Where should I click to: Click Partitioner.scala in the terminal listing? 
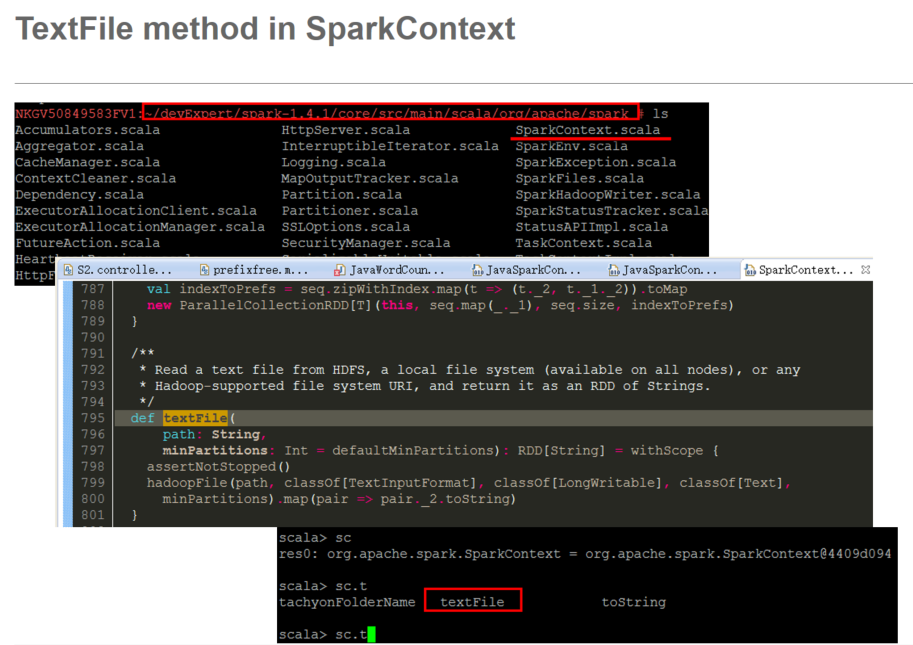pos(350,211)
